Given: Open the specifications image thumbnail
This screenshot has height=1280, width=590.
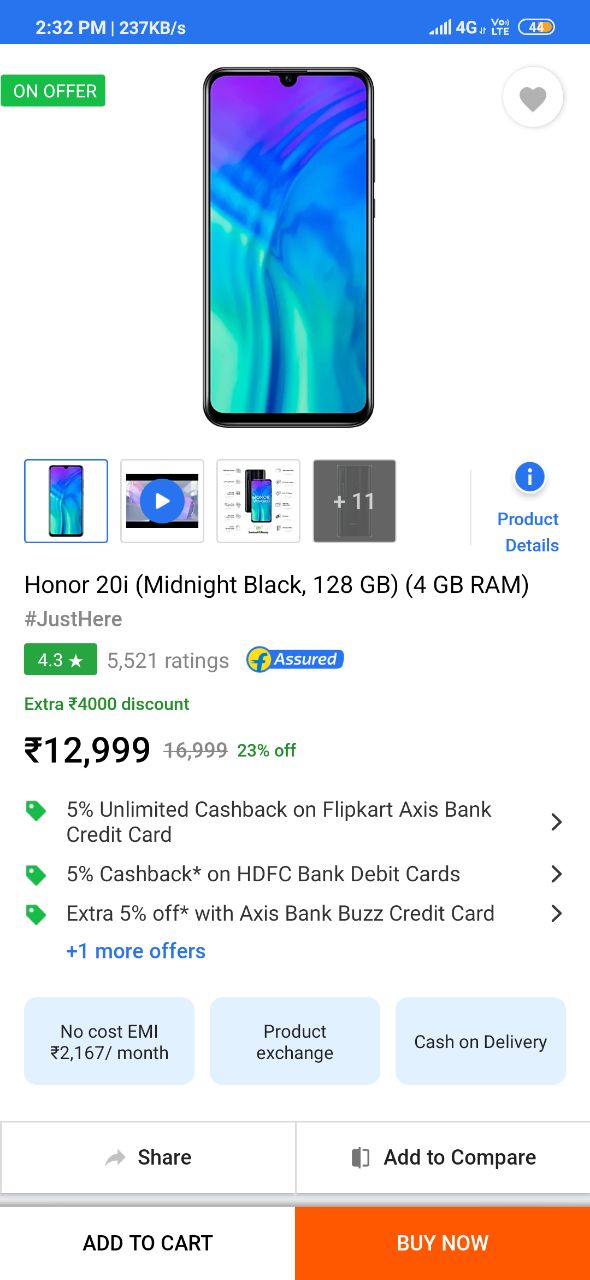Looking at the screenshot, I should tap(258, 501).
